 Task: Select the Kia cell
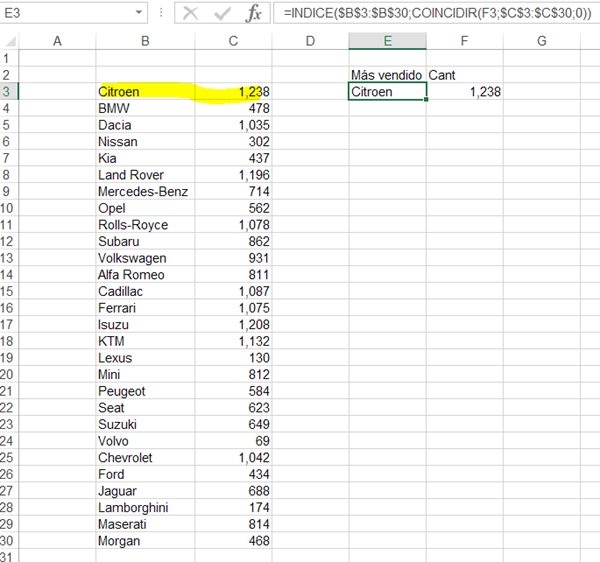pyautogui.click(x=145, y=158)
